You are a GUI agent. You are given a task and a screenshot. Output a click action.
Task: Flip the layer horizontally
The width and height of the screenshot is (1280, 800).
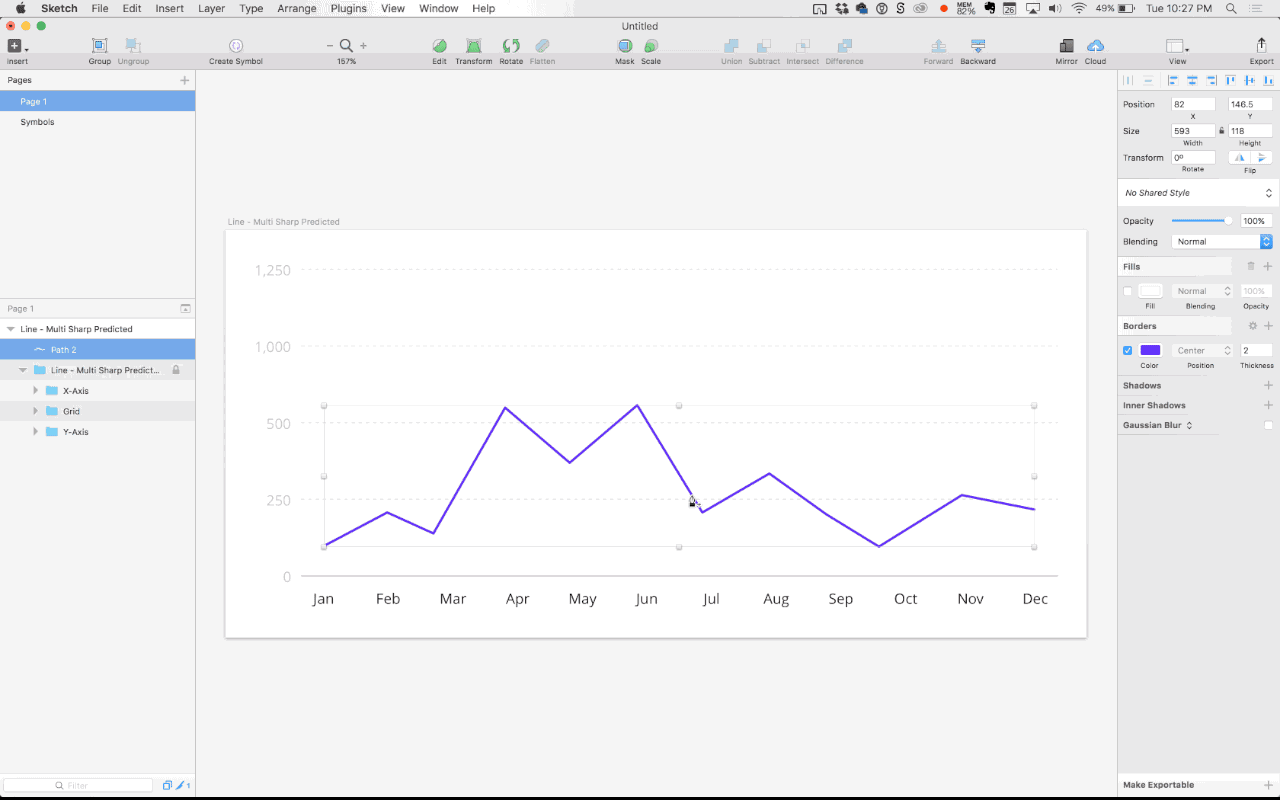click(x=1240, y=157)
